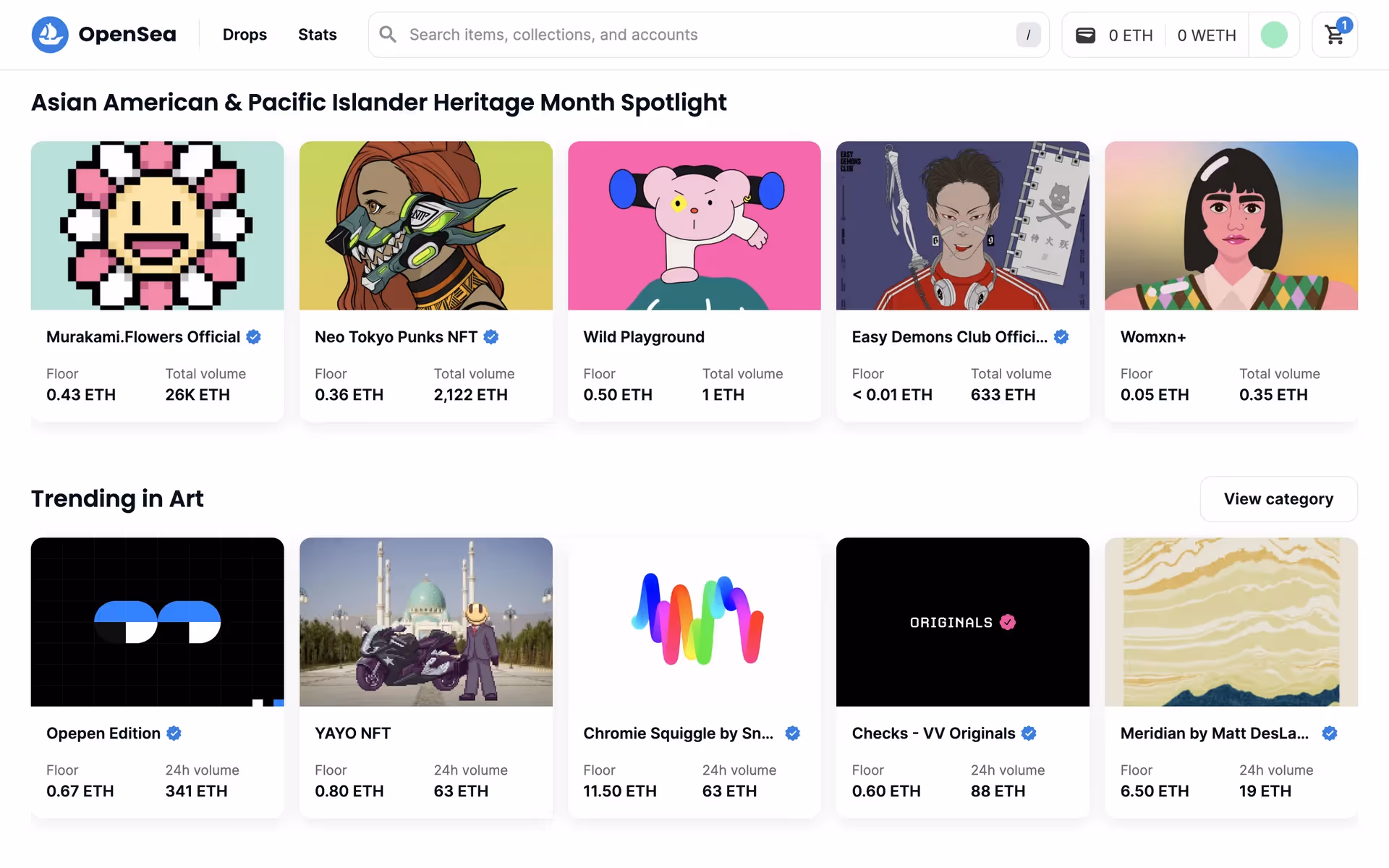The image size is (1389, 868).
Task: Click the 0 WETH balance
Action: pos(1206,35)
